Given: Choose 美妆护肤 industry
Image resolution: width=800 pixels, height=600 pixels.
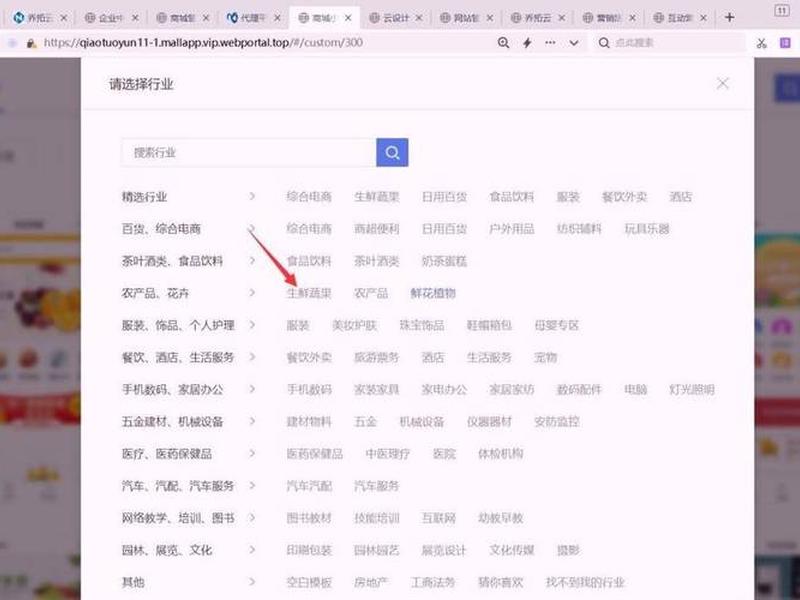Looking at the screenshot, I should 354,326.
